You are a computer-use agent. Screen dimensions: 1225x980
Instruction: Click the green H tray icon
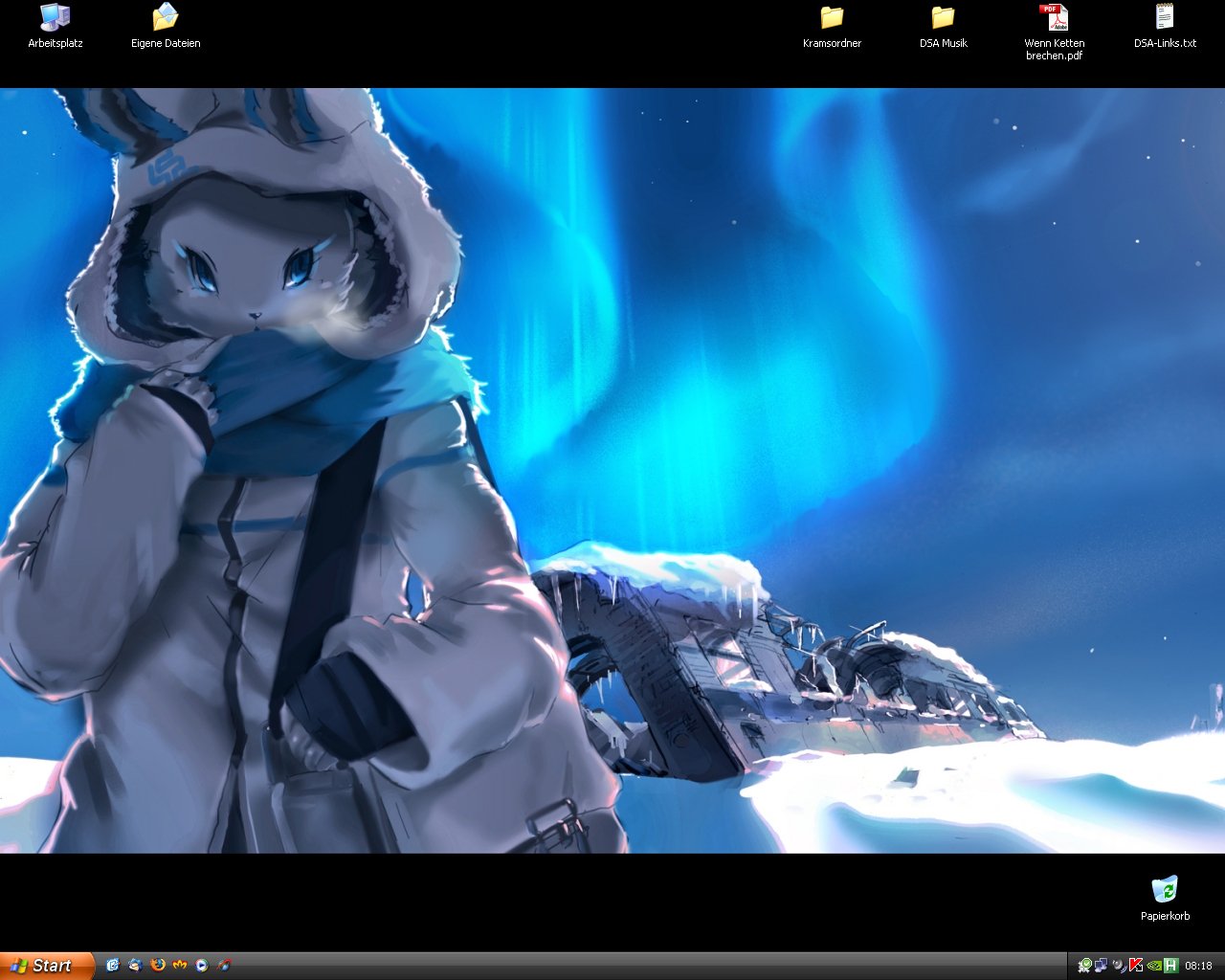tap(1170, 966)
